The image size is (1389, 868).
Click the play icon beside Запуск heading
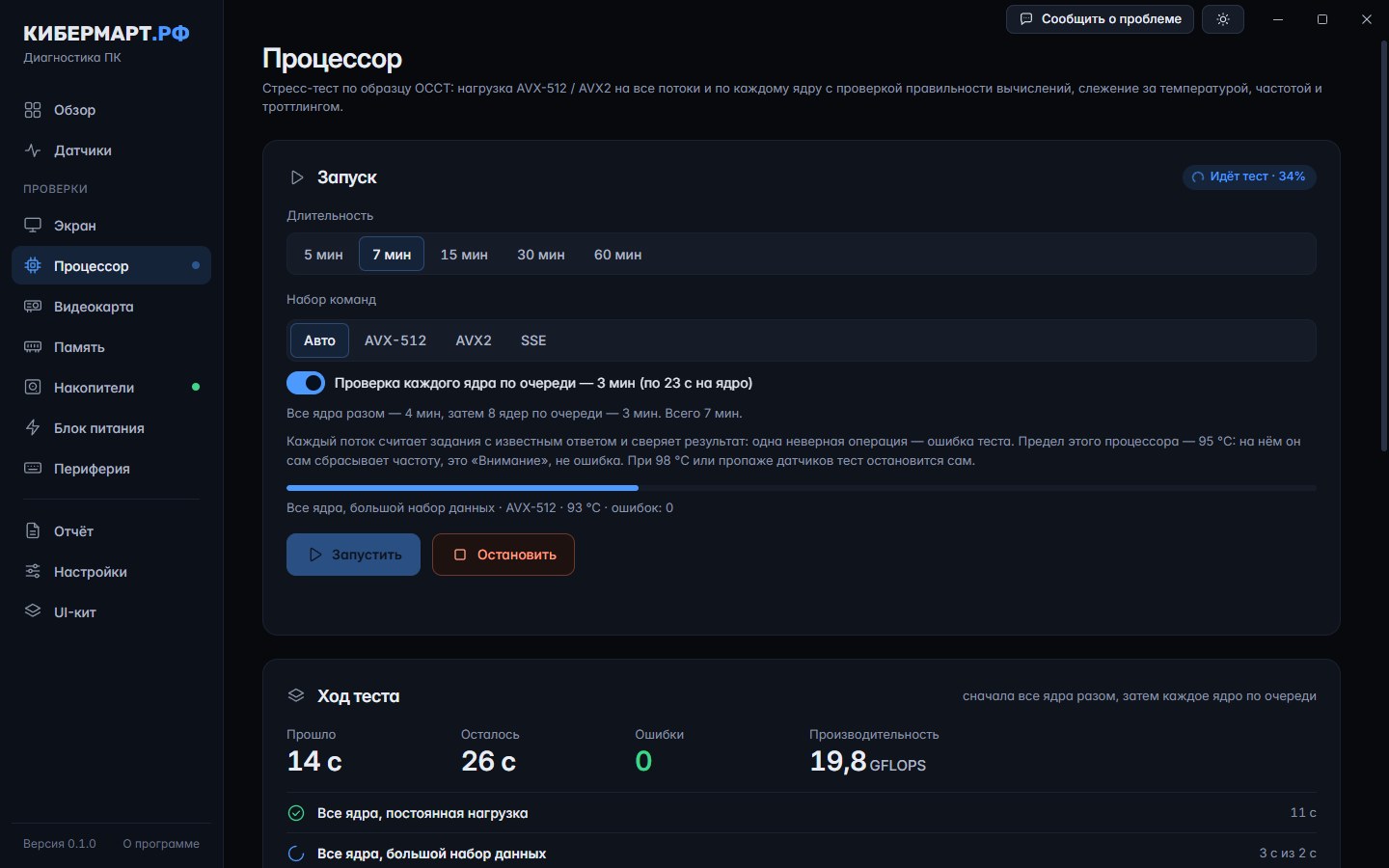pyautogui.click(x=297, y=177)
